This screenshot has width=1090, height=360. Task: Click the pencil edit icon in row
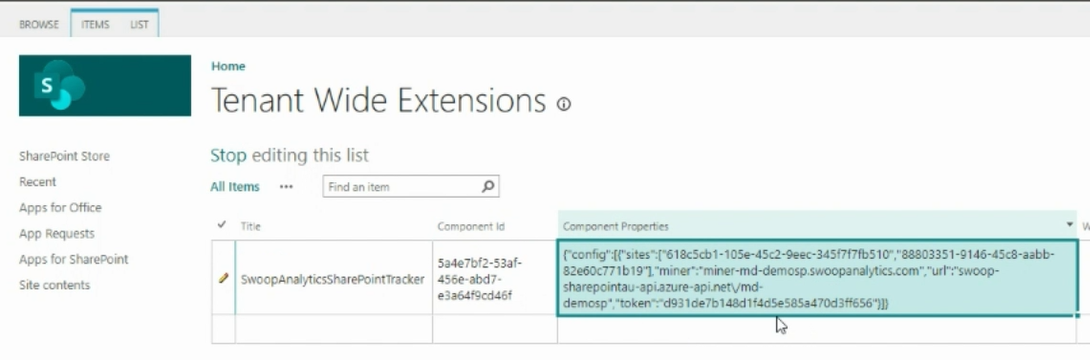[223, 278]
